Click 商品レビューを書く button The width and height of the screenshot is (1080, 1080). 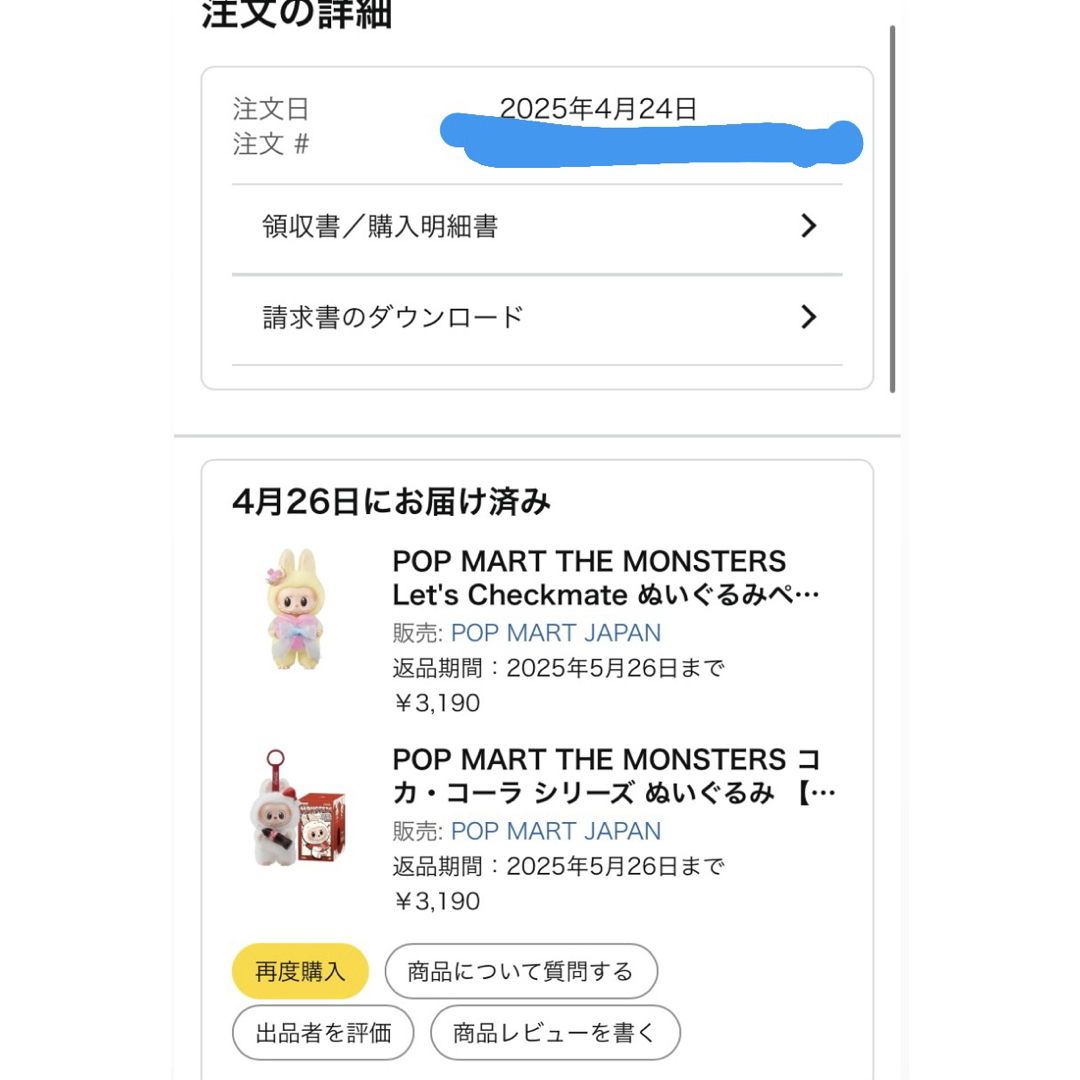tap(555, 1032)
